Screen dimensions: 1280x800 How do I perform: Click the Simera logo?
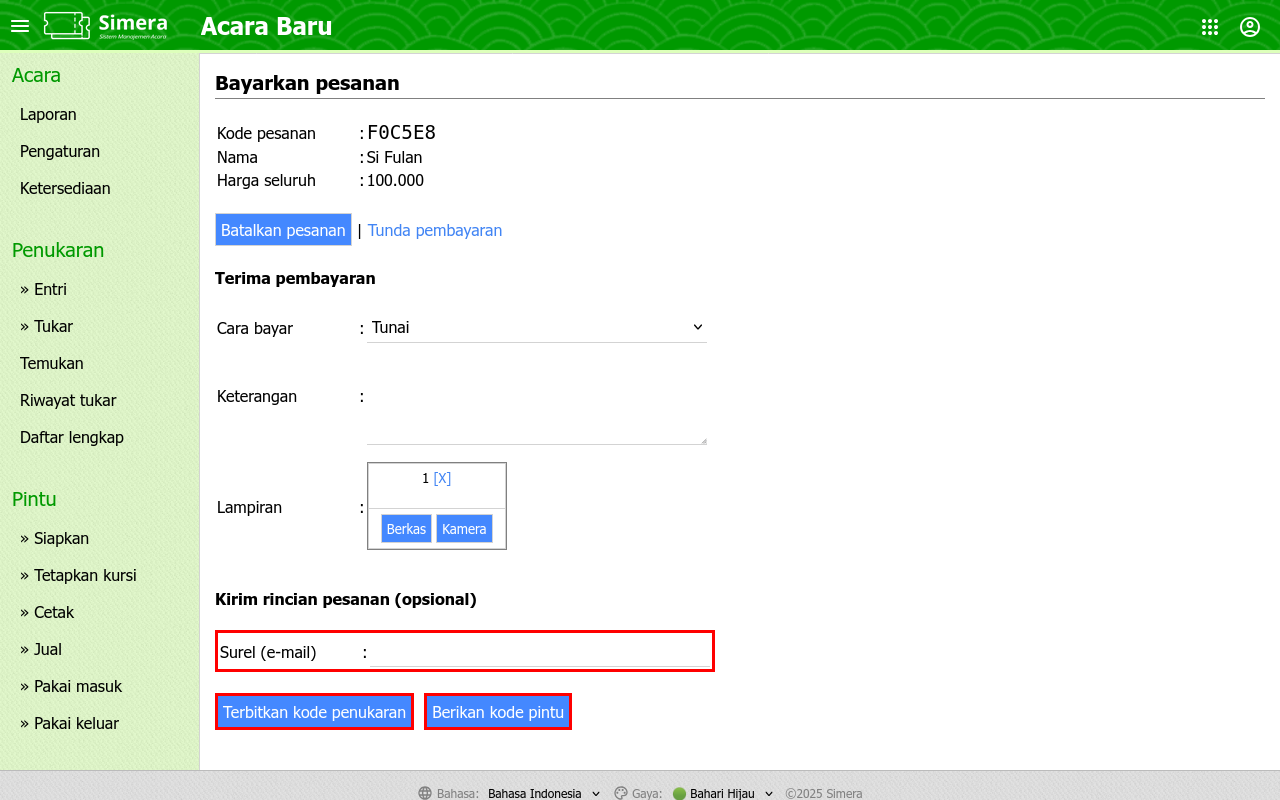point(106,26)
